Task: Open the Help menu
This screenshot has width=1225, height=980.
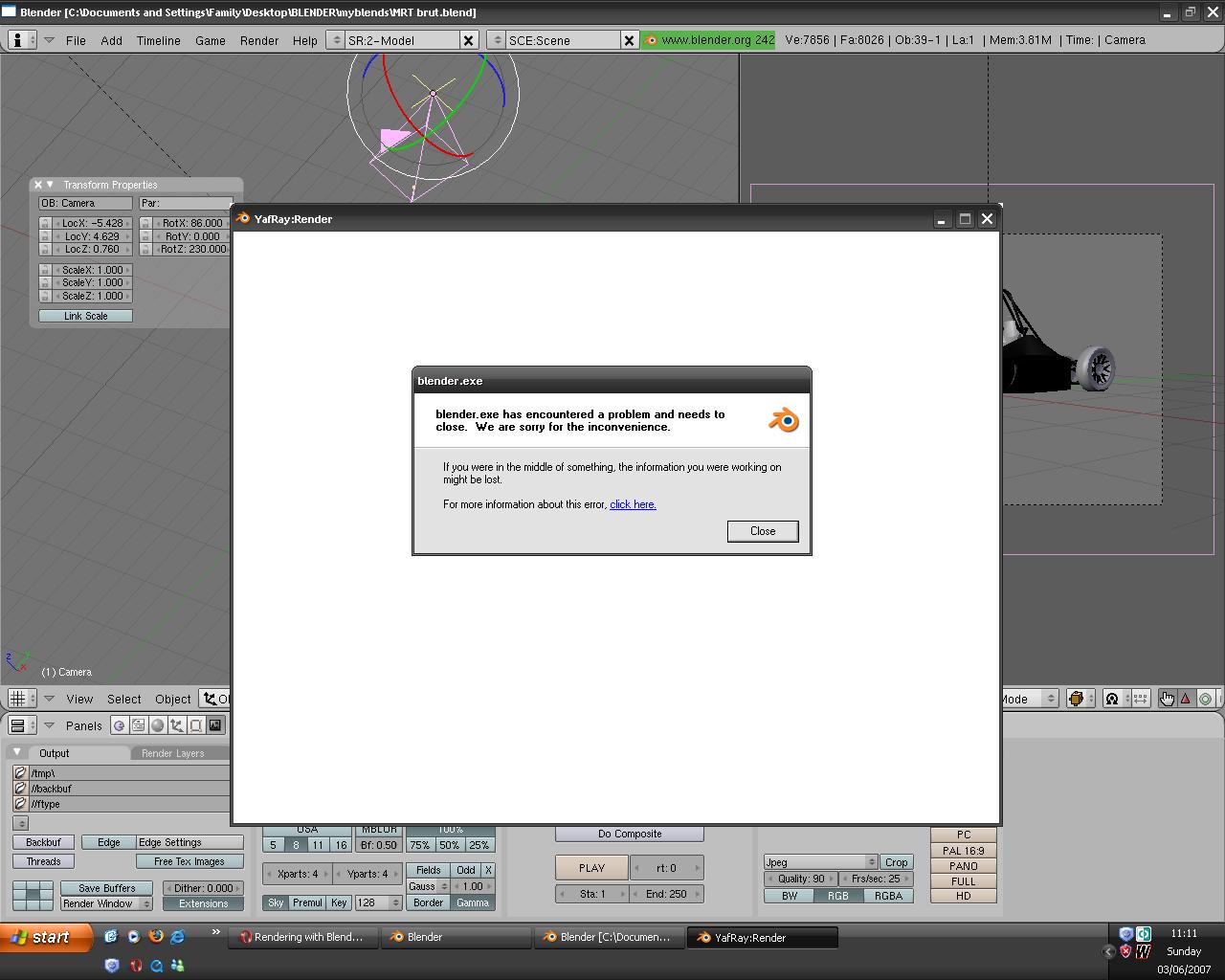Action: pyautogui.click(x=304, y=40)
